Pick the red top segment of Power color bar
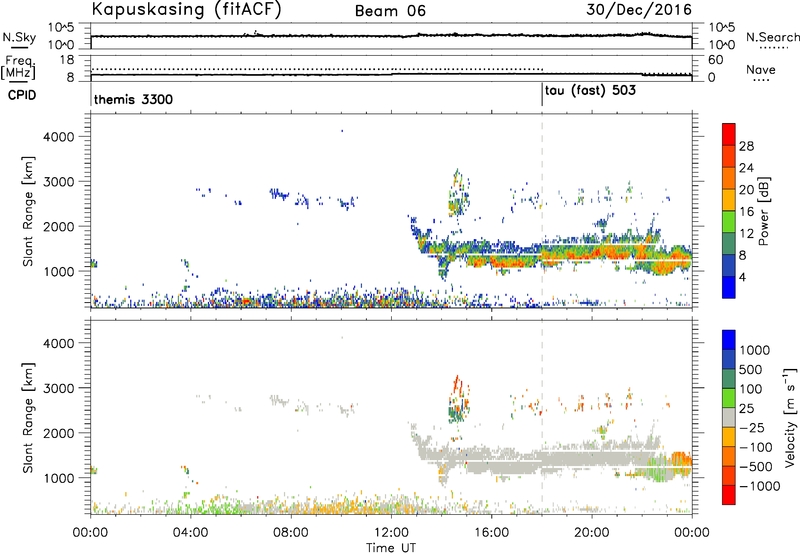The height and width of the screenshot is (554, 800). click(x=729, y=135)
